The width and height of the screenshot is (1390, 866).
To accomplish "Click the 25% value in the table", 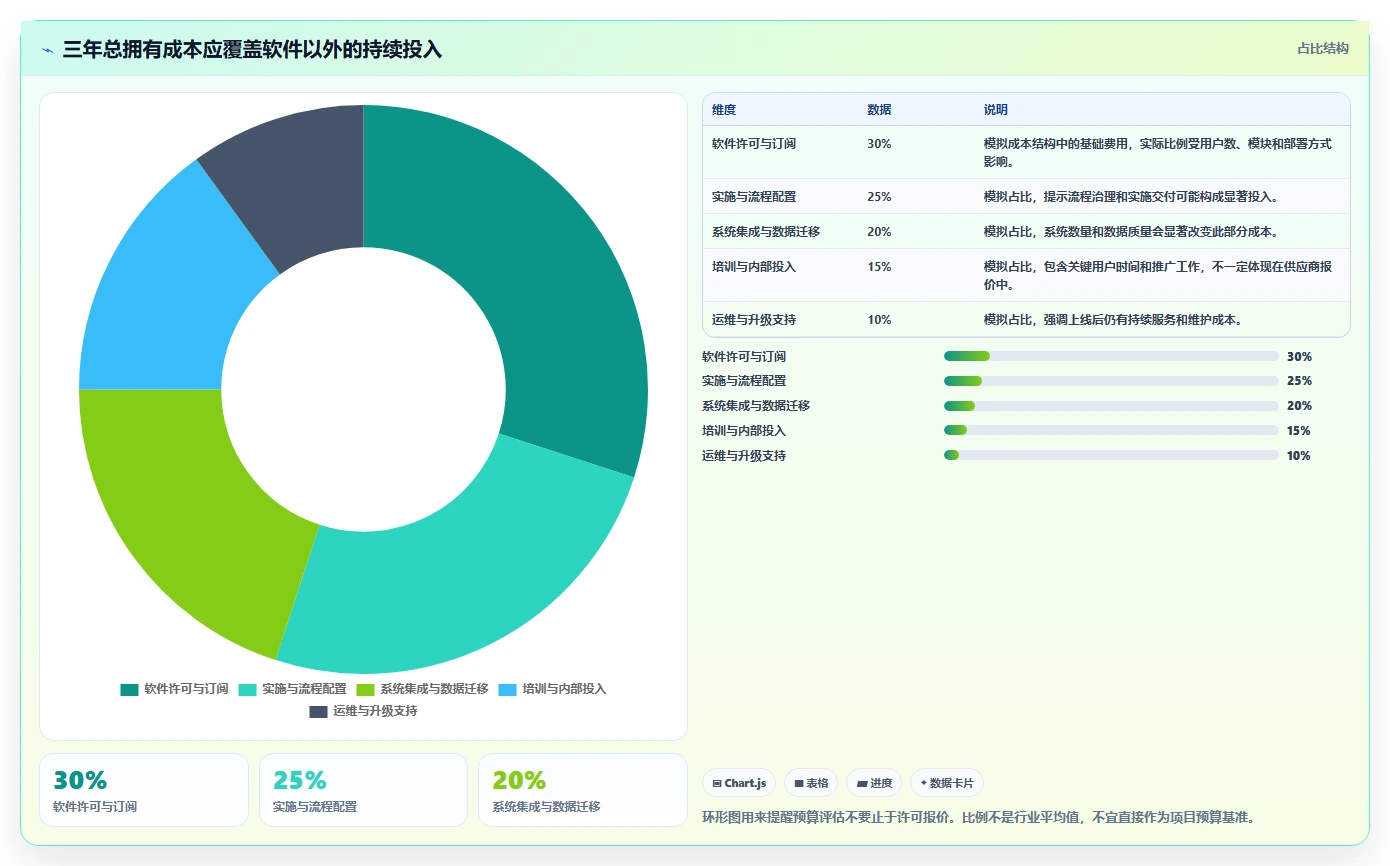I will click(879, 197).
